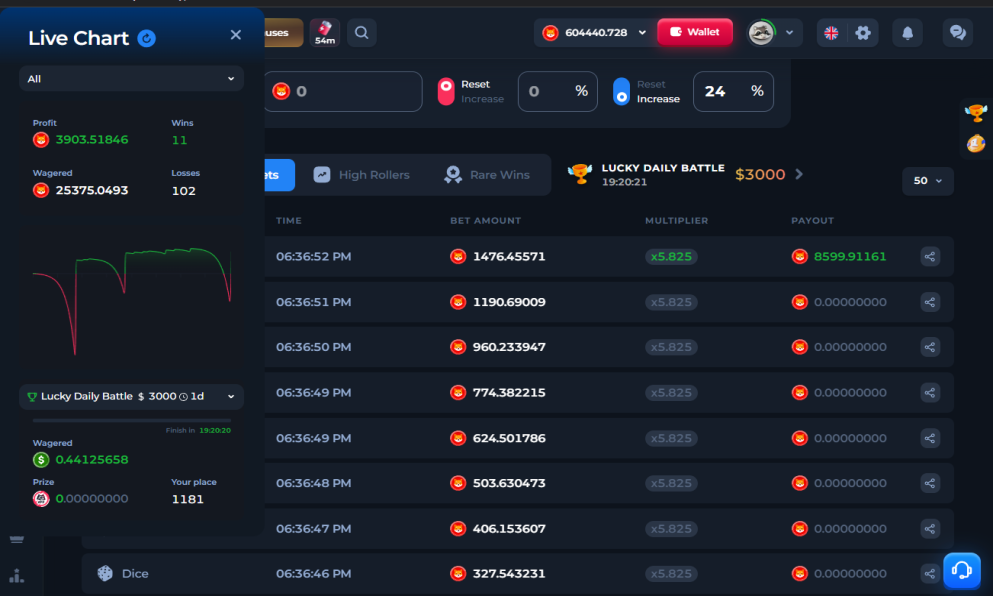Click the MULTIPLIER column header
Viewport: 993px width, 596px height.
coord(676,221)
